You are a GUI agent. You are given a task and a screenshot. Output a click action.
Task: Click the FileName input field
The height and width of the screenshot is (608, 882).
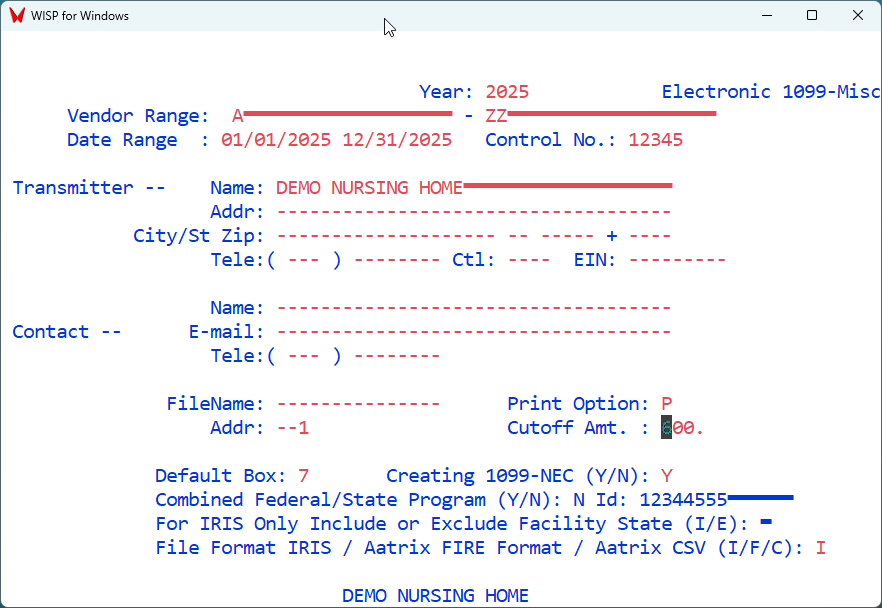pos(358,404)
